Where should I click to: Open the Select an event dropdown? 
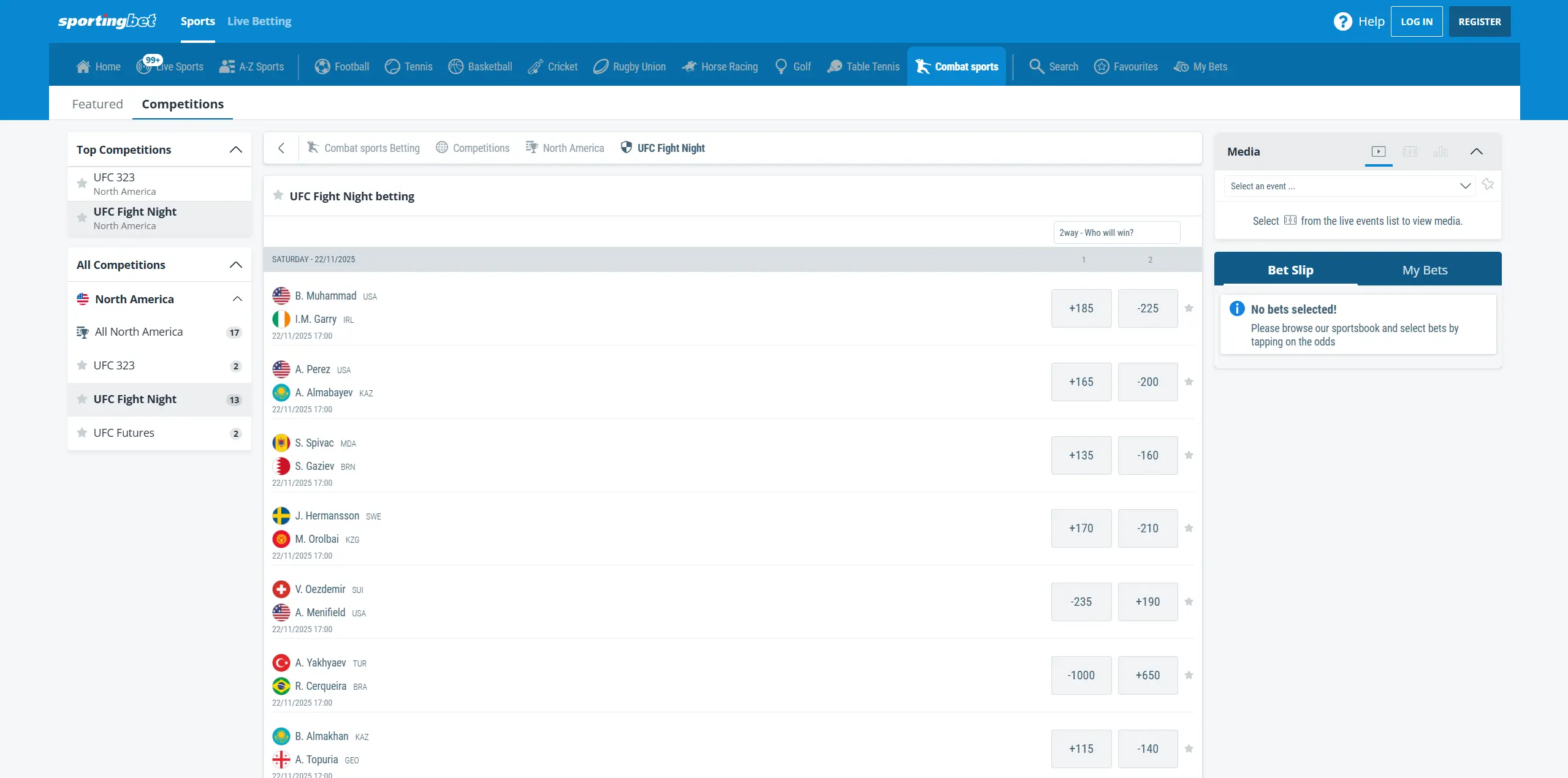tap(1350, 186)
